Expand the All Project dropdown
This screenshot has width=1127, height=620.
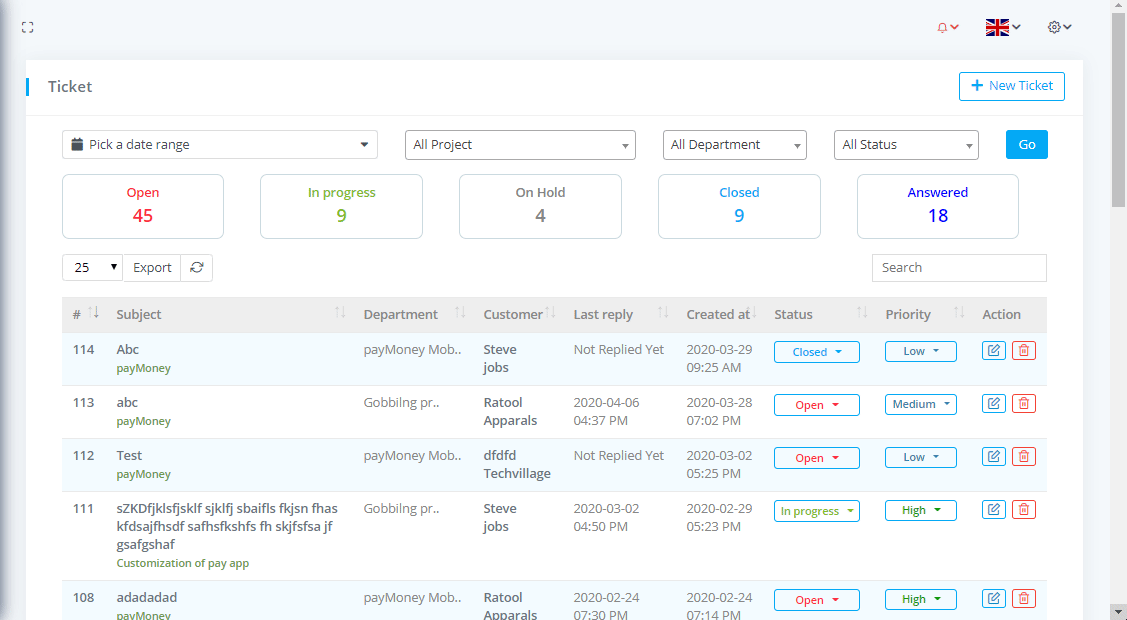coord(520,145)
